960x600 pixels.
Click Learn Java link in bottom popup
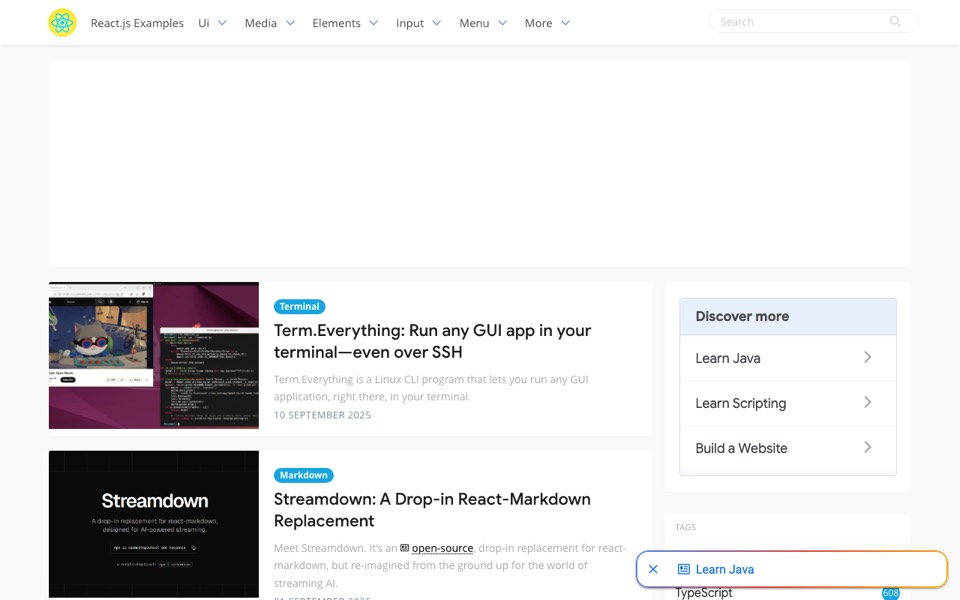coord(725,569)
